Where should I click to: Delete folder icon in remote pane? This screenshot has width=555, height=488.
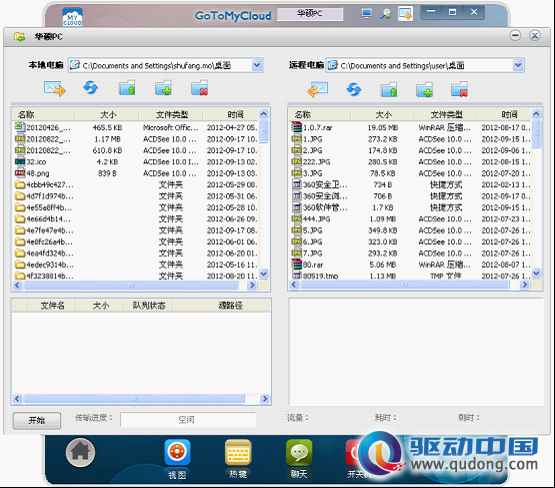coord(459,90)
